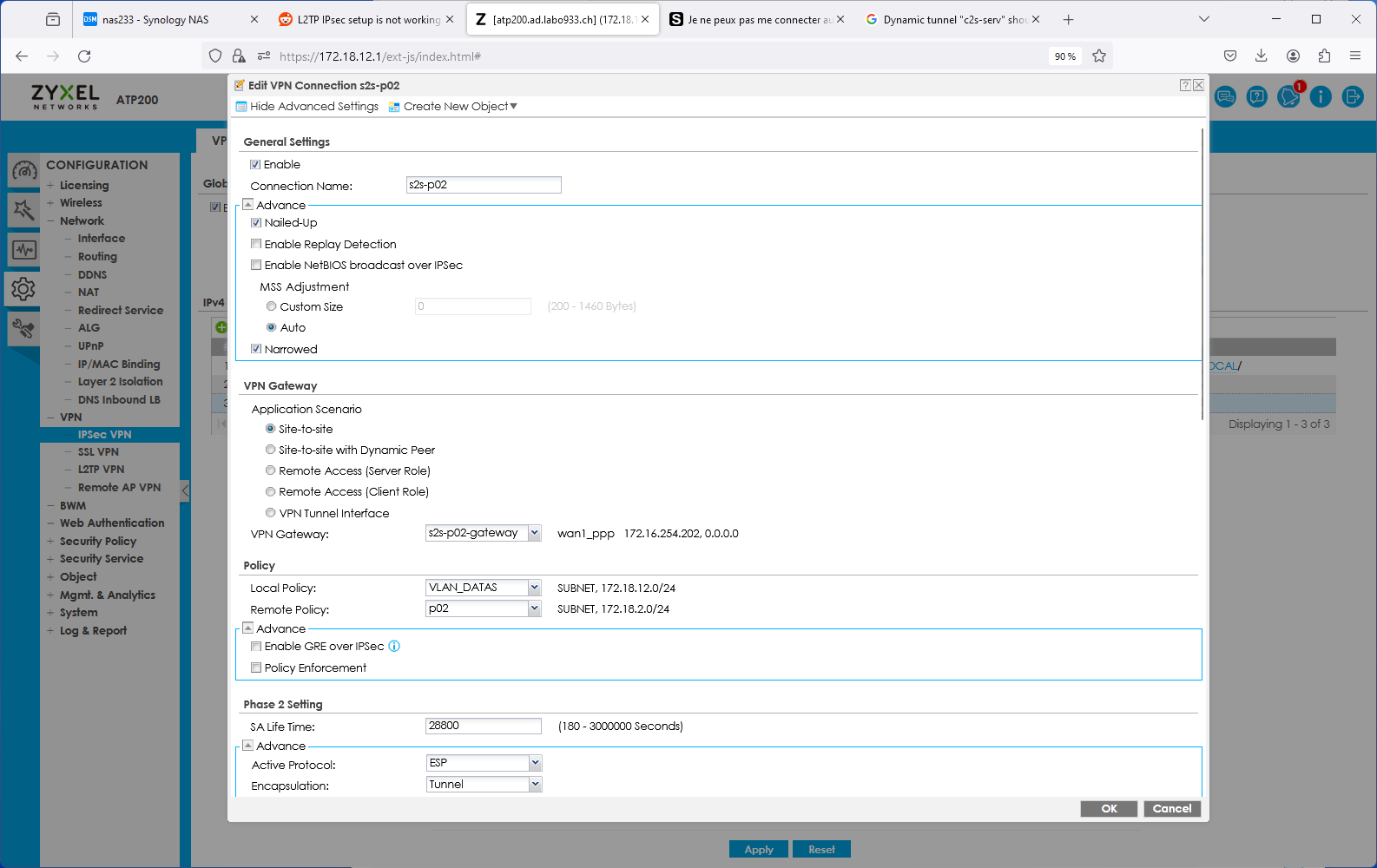Open the Maintenance tools icon
Image resolution: width=1377 pixels, height=868 pixels.
click(24, 328)
